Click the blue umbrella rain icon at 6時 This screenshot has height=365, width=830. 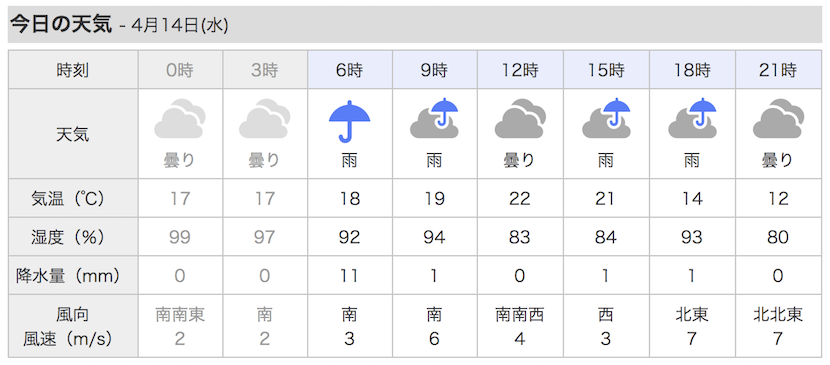(x=349, y=122)
